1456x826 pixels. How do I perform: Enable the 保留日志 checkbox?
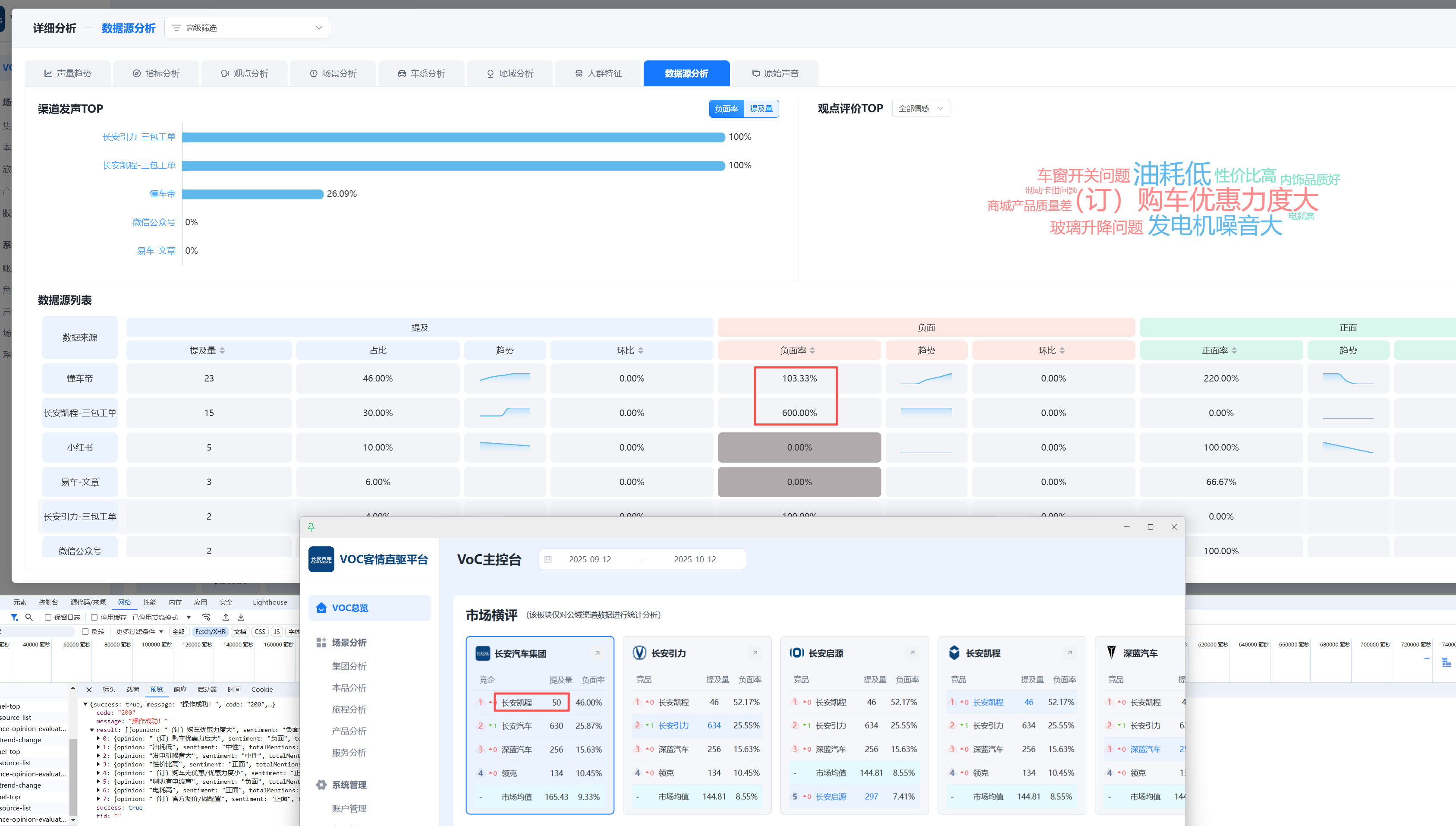[48, 617]
